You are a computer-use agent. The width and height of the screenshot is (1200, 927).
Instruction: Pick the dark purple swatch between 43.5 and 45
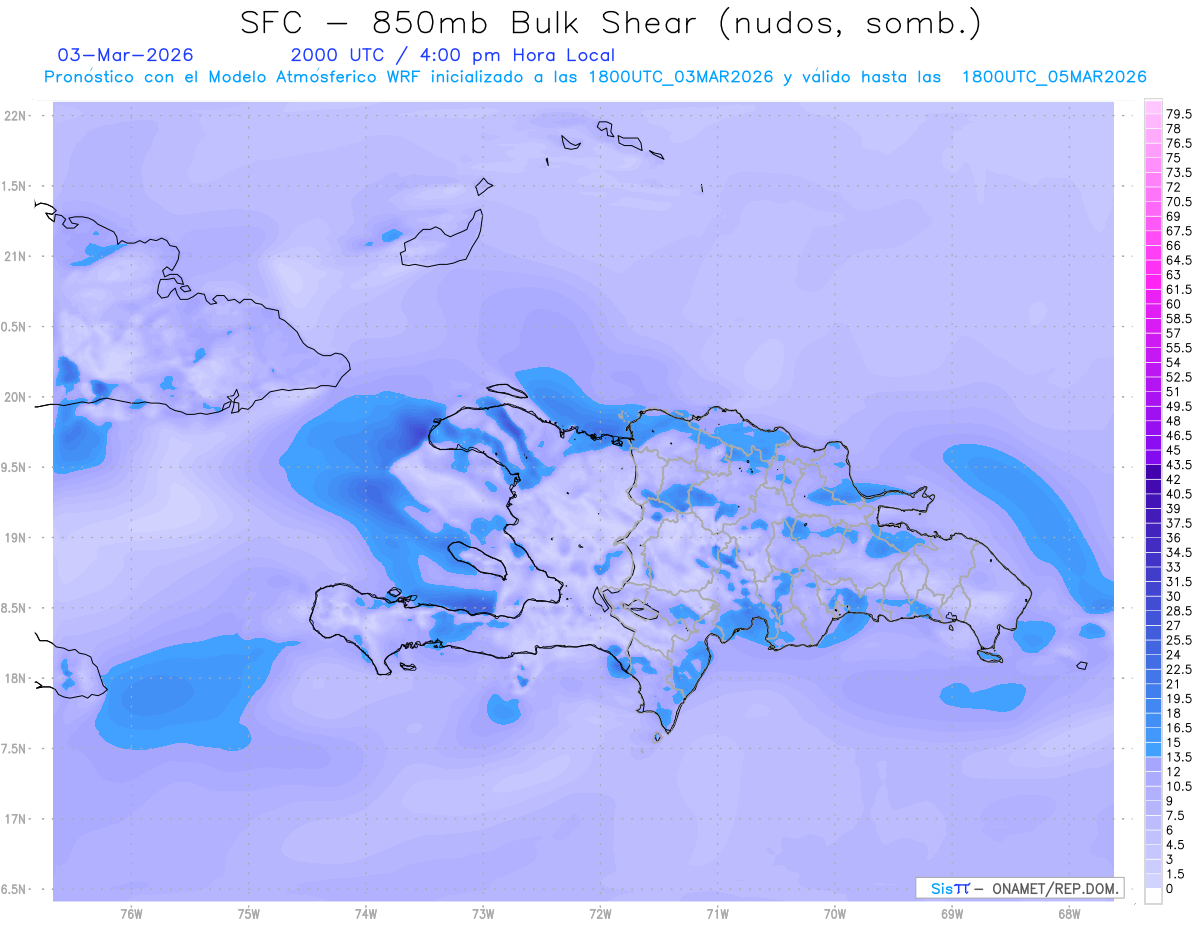tap(1153, 458)
